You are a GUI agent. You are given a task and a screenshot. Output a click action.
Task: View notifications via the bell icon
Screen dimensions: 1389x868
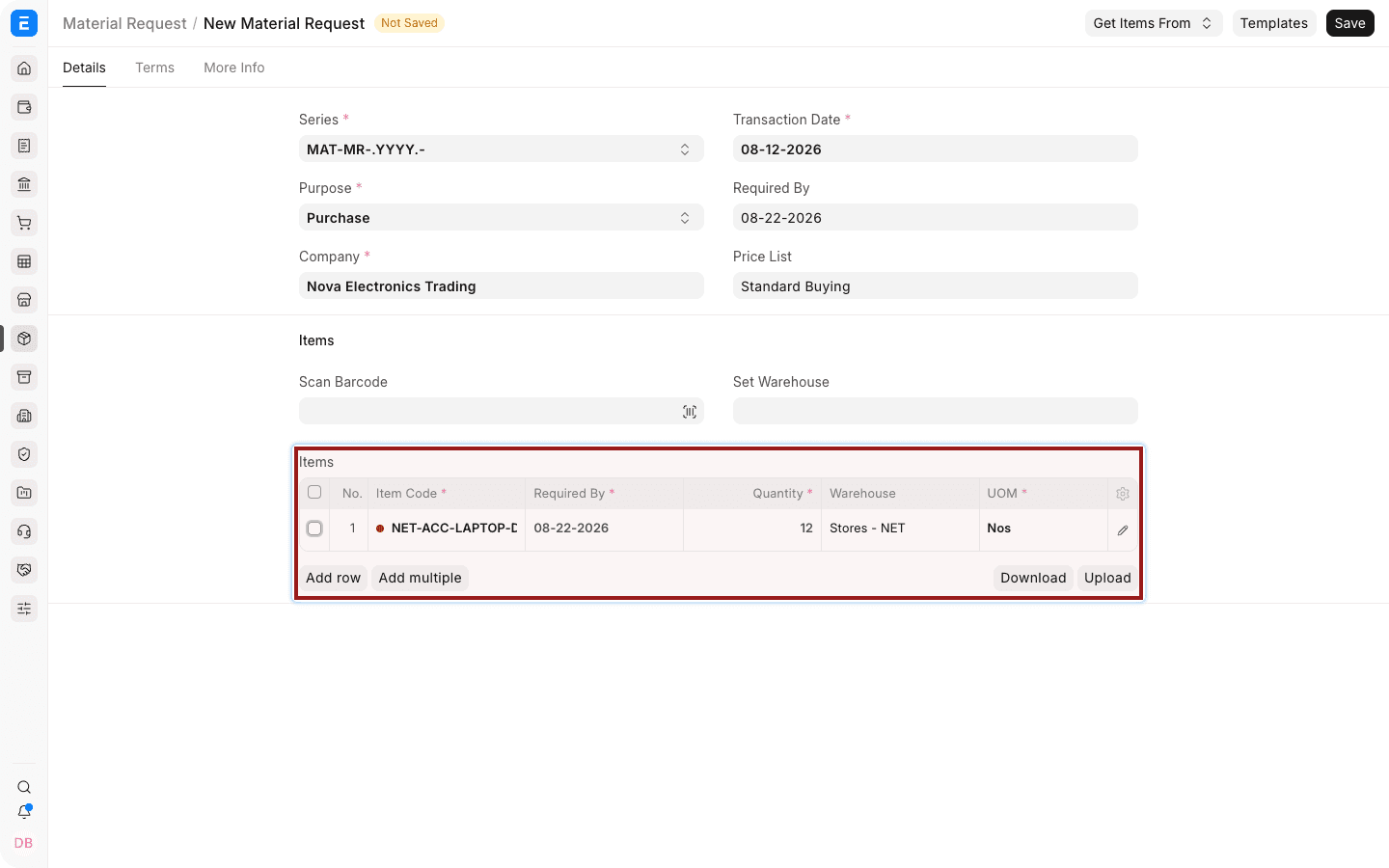(24, 812)
